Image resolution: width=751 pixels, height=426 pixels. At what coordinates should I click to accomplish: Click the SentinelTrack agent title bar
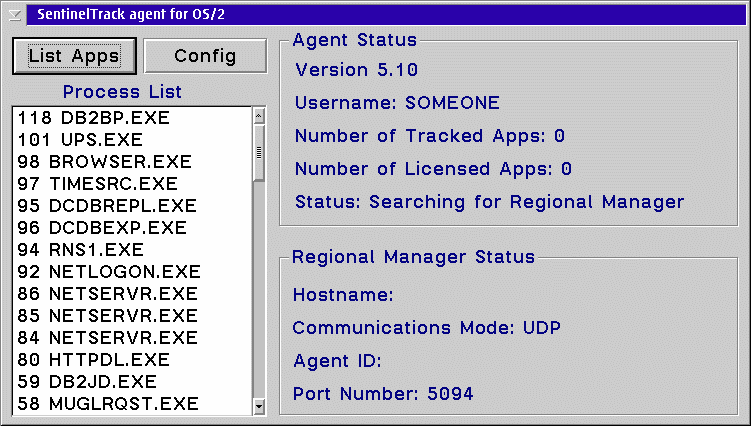tap(387, 14)
